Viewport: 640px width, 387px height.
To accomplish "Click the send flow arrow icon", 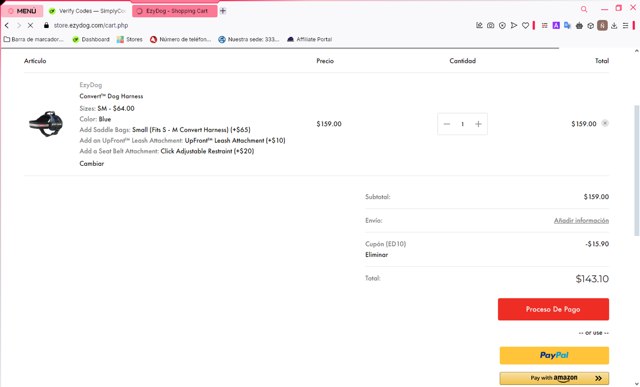I will point(514,25).
